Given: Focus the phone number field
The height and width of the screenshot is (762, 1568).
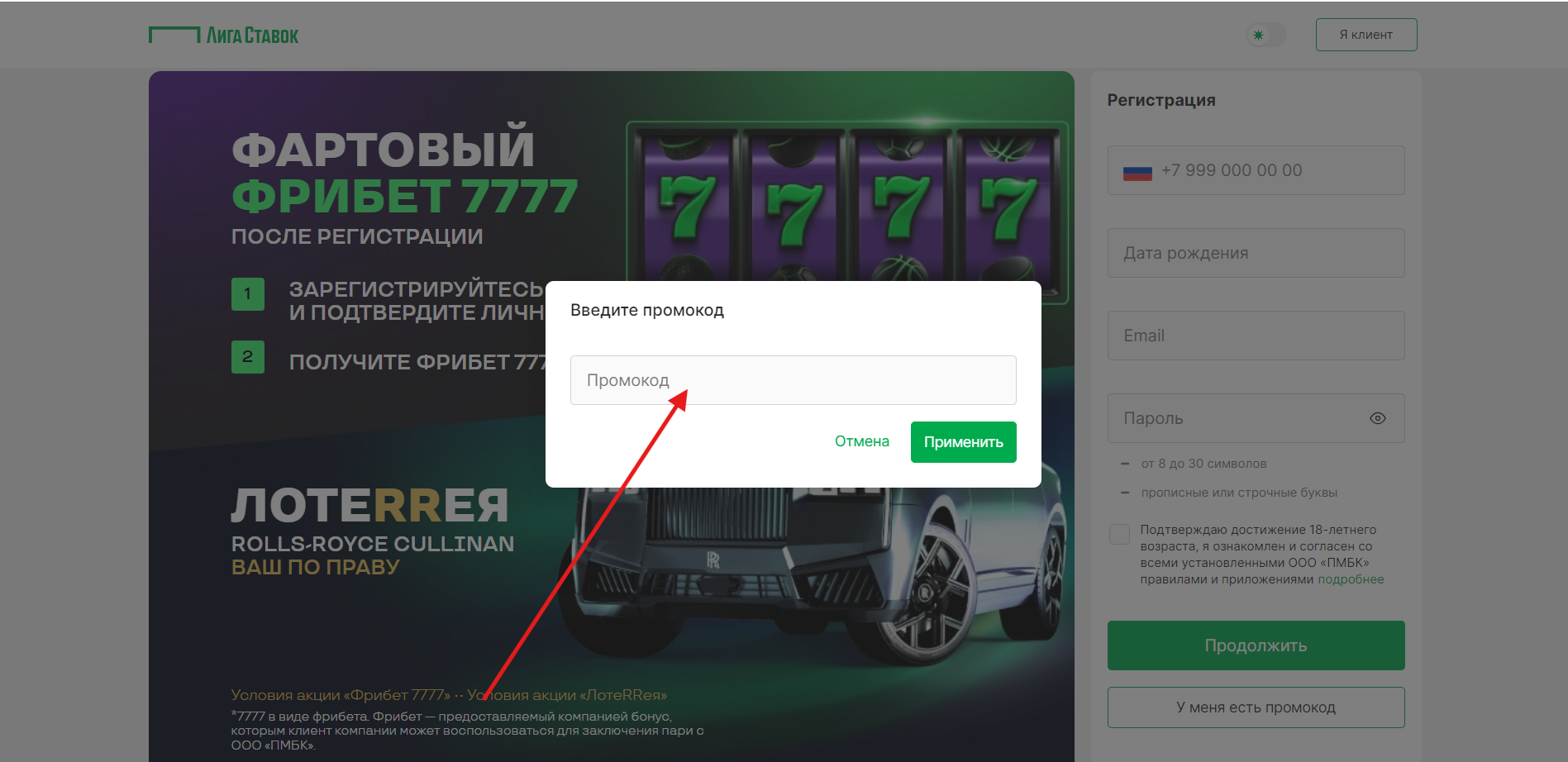Looking at the screenshot, I should [x=1256, y=170].
